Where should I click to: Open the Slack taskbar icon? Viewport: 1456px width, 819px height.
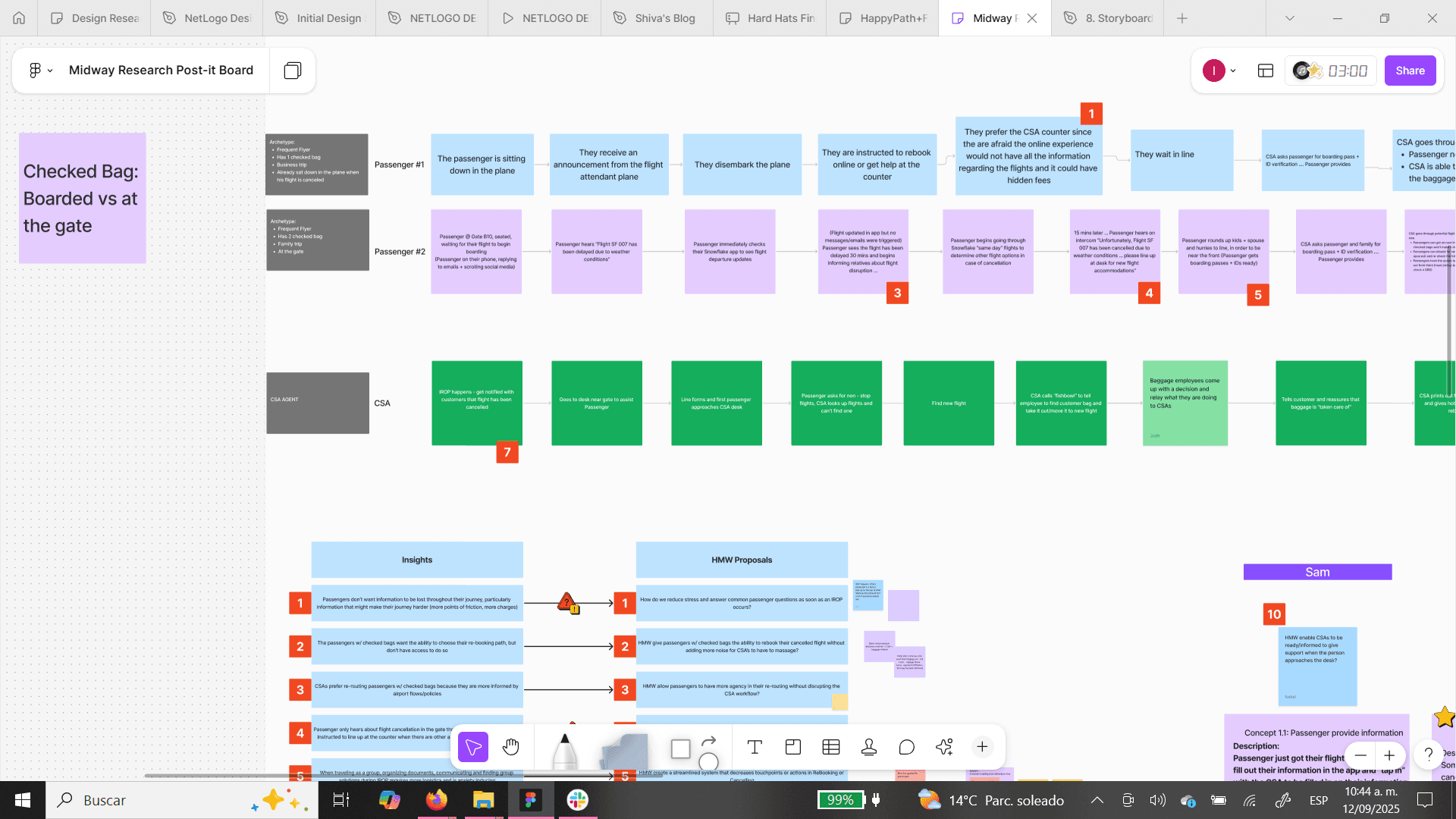tap(577, 800)
